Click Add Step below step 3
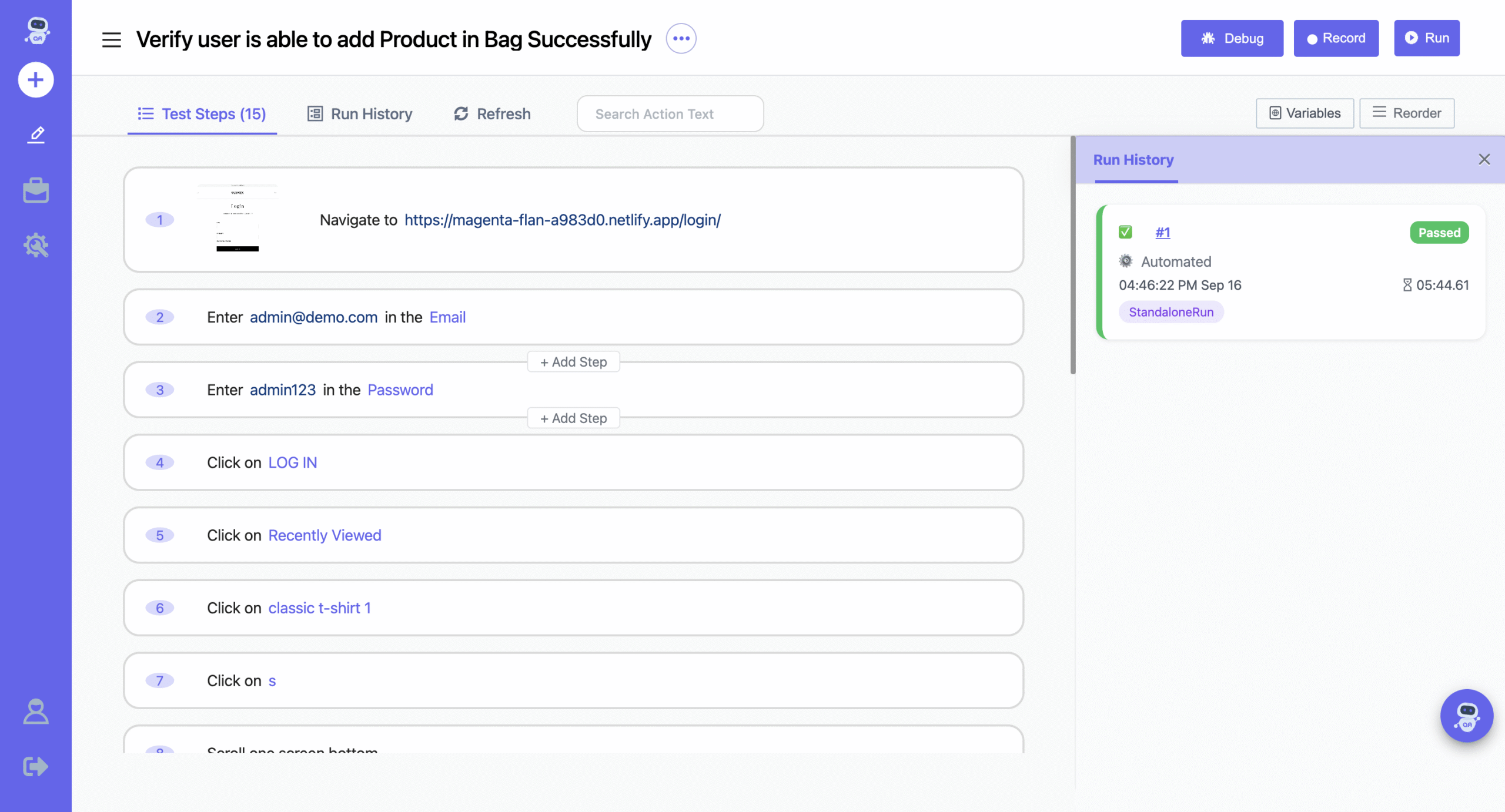 point(573,418)
